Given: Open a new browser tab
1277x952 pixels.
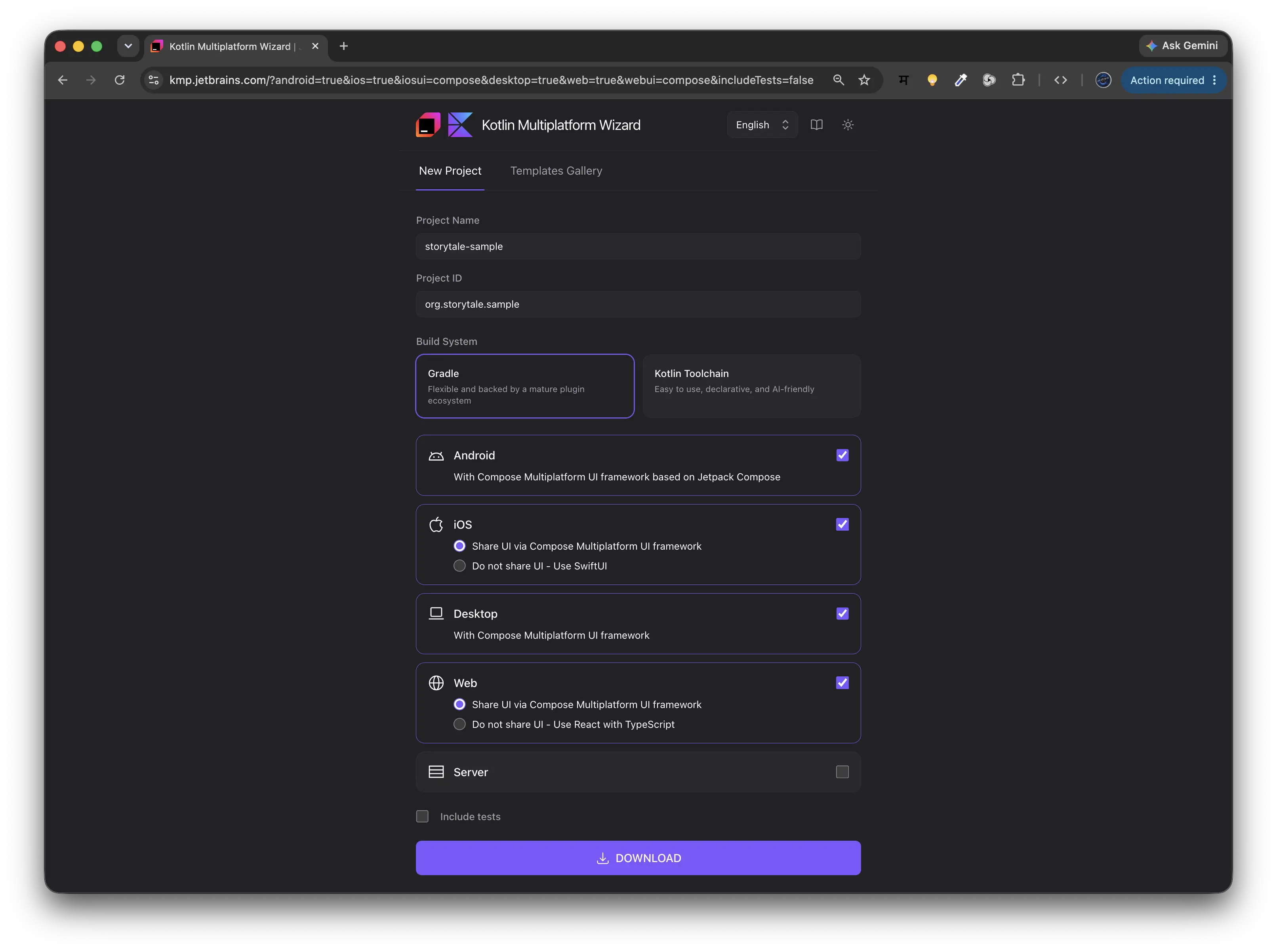Looking at the screenshot, I should [x=343, y=46].
